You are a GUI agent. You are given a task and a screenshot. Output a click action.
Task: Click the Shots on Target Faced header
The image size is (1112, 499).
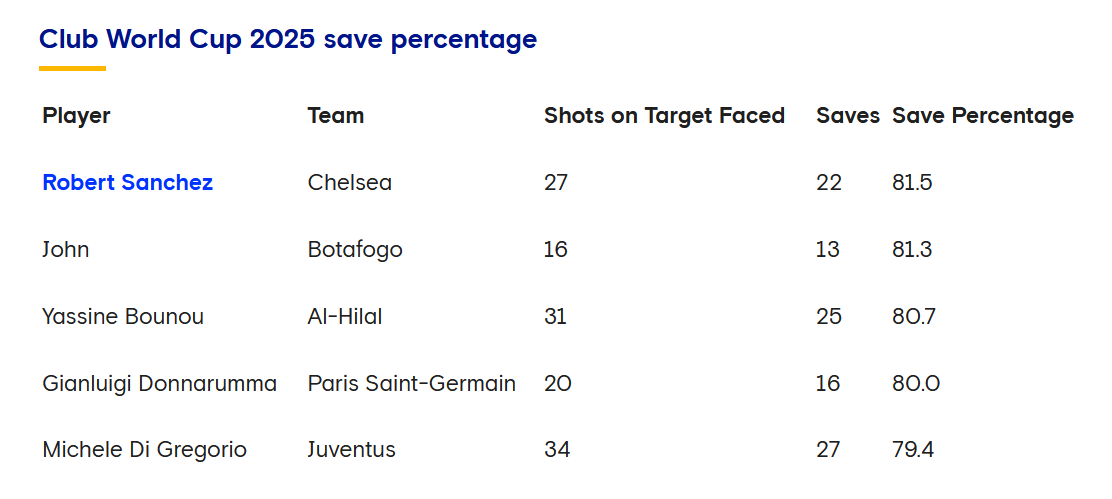pyautogui.click(x=665, y=116)
